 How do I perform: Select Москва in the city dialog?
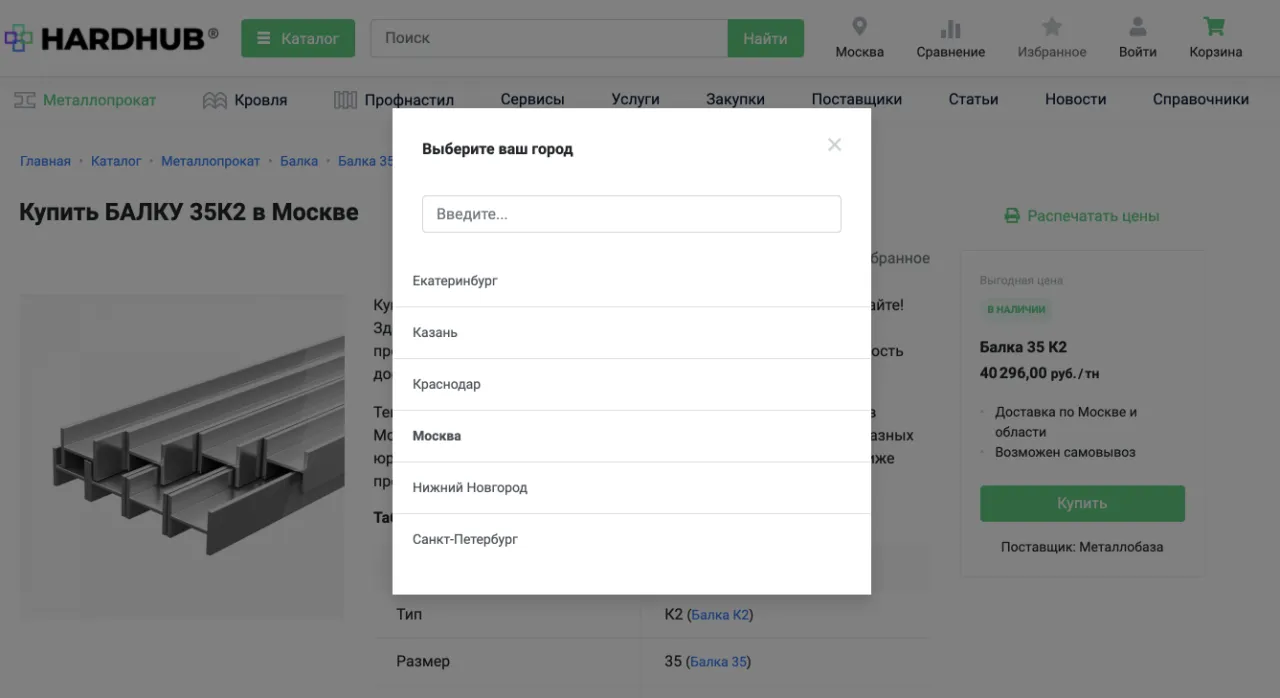[x=436, y=436]
